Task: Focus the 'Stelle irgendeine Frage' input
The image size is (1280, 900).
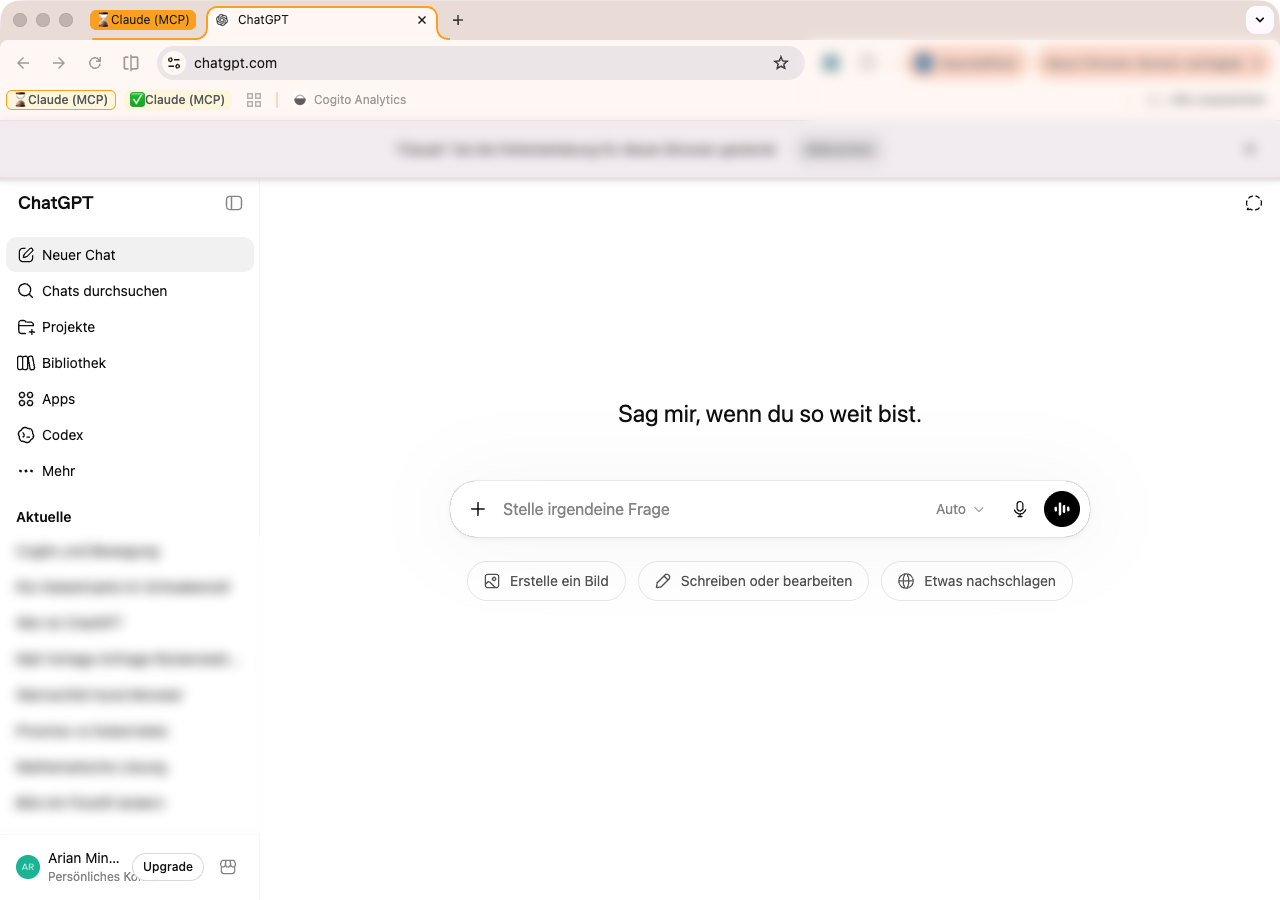Action: tap(708, 509)
